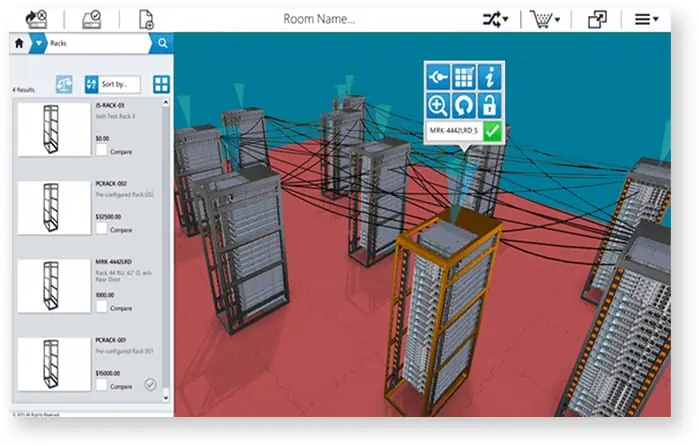Check Compare for JS-RACK-03
Screen dimensions: 698x445
101,150
